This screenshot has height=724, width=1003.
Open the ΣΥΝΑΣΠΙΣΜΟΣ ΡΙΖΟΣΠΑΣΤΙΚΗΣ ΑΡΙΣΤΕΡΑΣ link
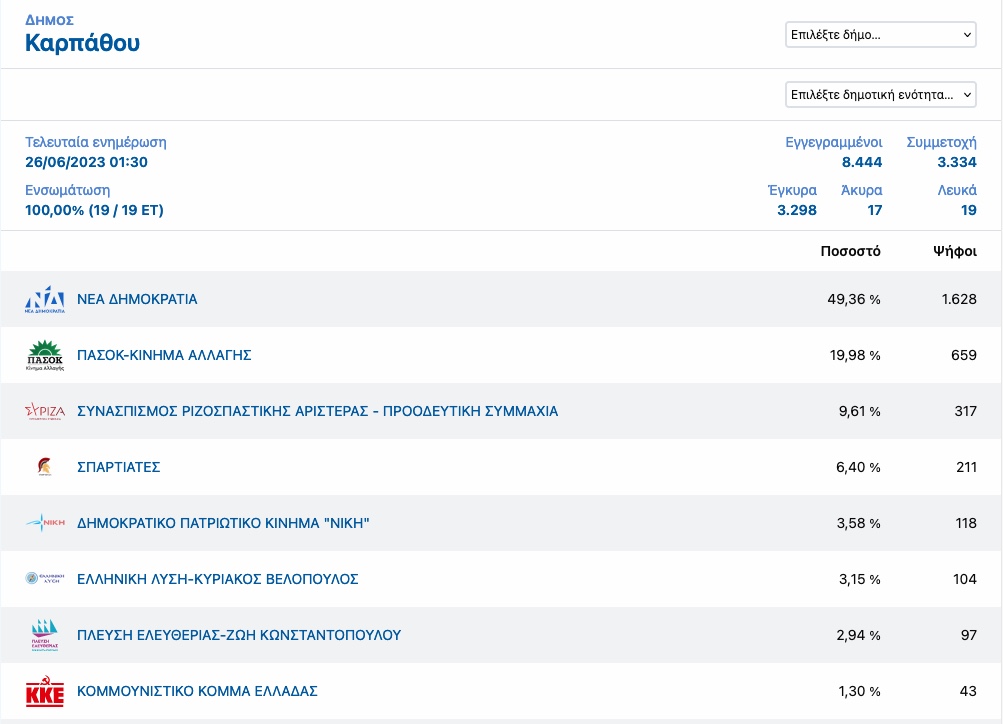pos(317,411)
